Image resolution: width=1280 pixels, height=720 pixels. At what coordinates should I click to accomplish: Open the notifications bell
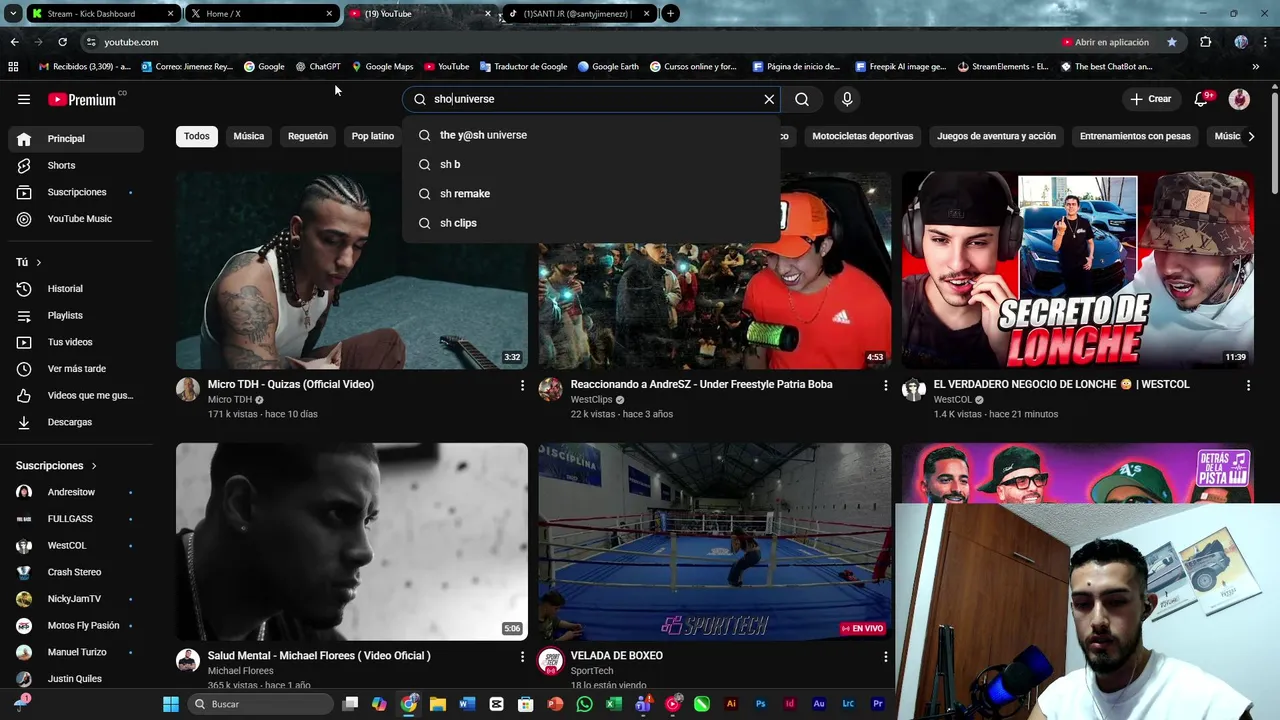(1201, 99)
